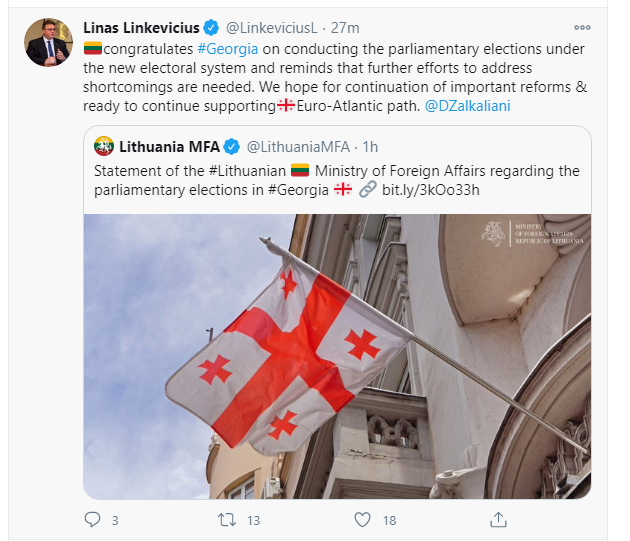Click blue verified badge beside Linas Linkevicius

(x=211, y=28)
